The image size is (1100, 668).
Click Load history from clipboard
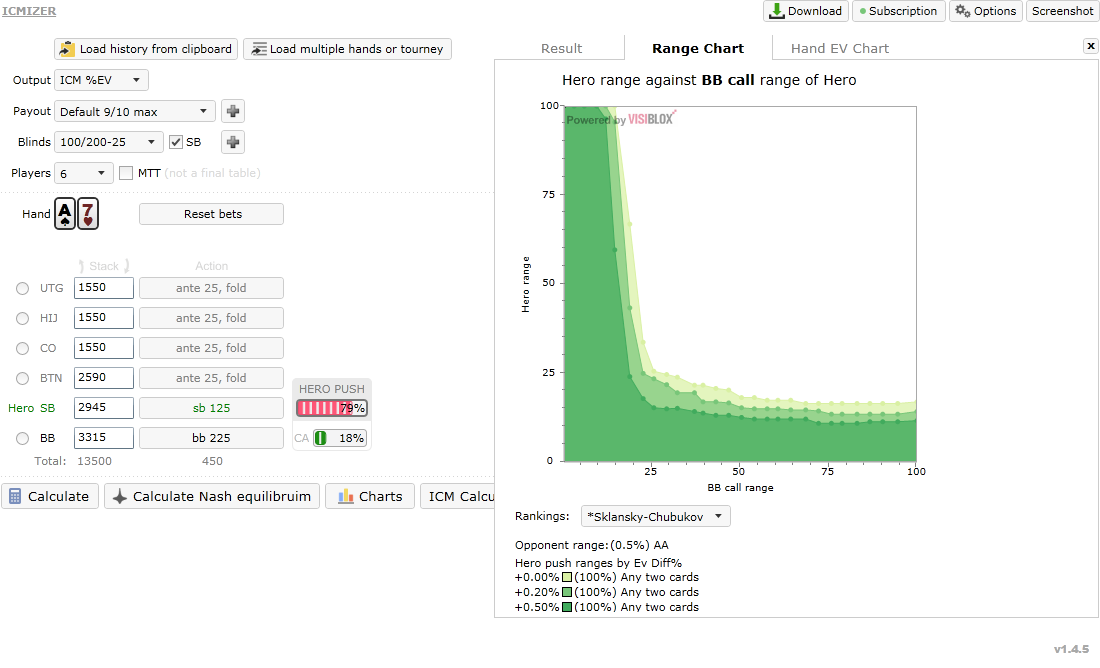pyautogui.click(x=146, y=49)
